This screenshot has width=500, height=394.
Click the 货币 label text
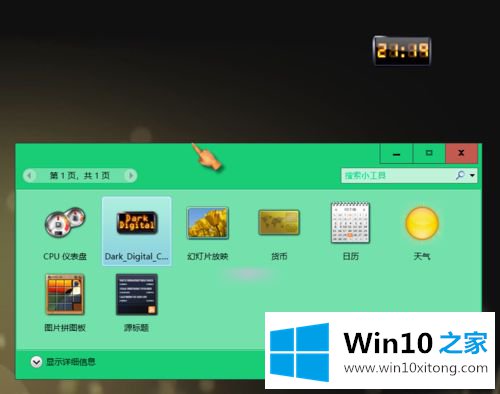279,256
